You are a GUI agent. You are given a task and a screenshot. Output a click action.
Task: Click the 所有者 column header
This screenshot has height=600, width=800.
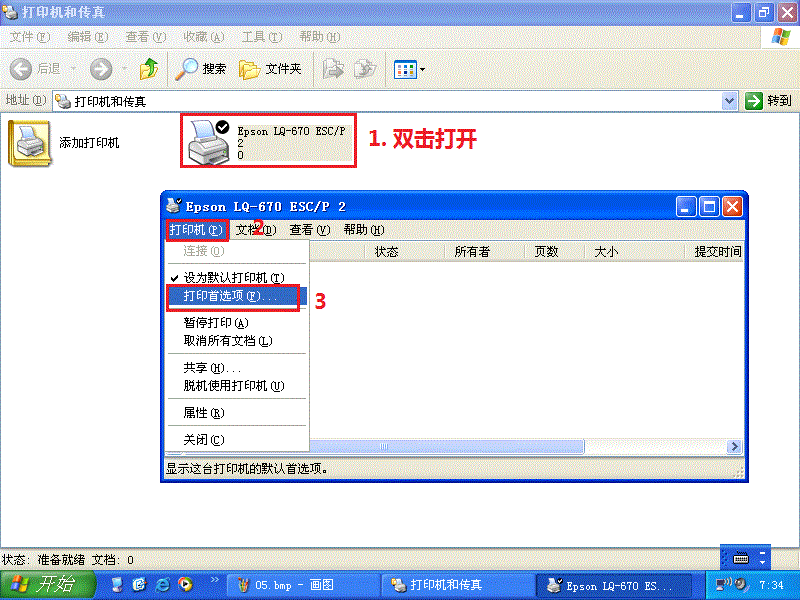point(485,252)
